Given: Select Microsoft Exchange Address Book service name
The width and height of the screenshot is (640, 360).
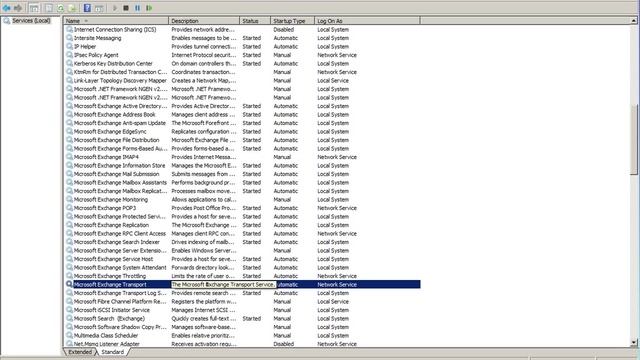Looking at the screenshot, I should tap(115, 114).
